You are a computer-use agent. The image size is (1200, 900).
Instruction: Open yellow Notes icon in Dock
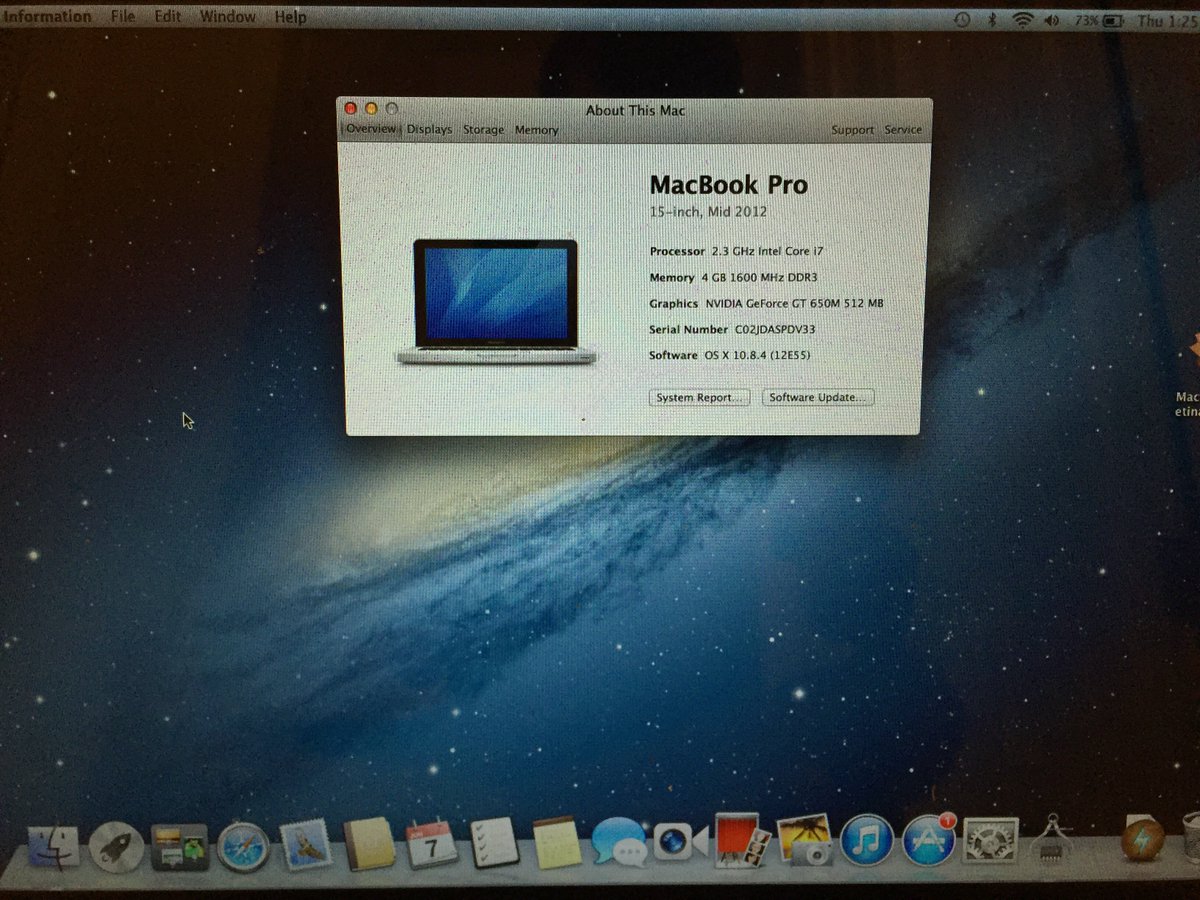point(557,845)
